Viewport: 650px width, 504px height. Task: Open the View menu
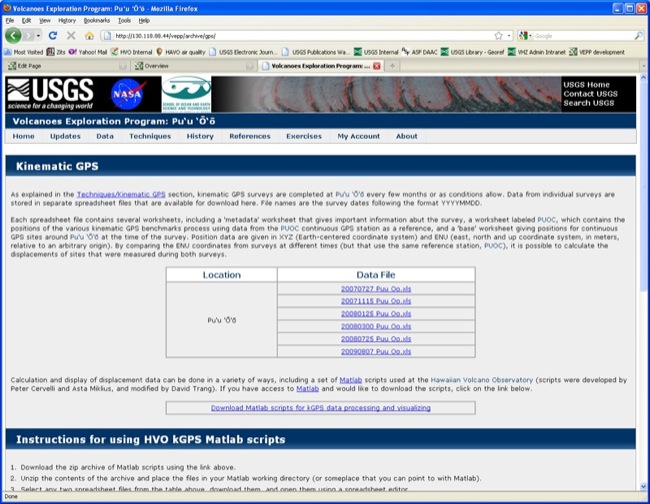click(45, 20)
